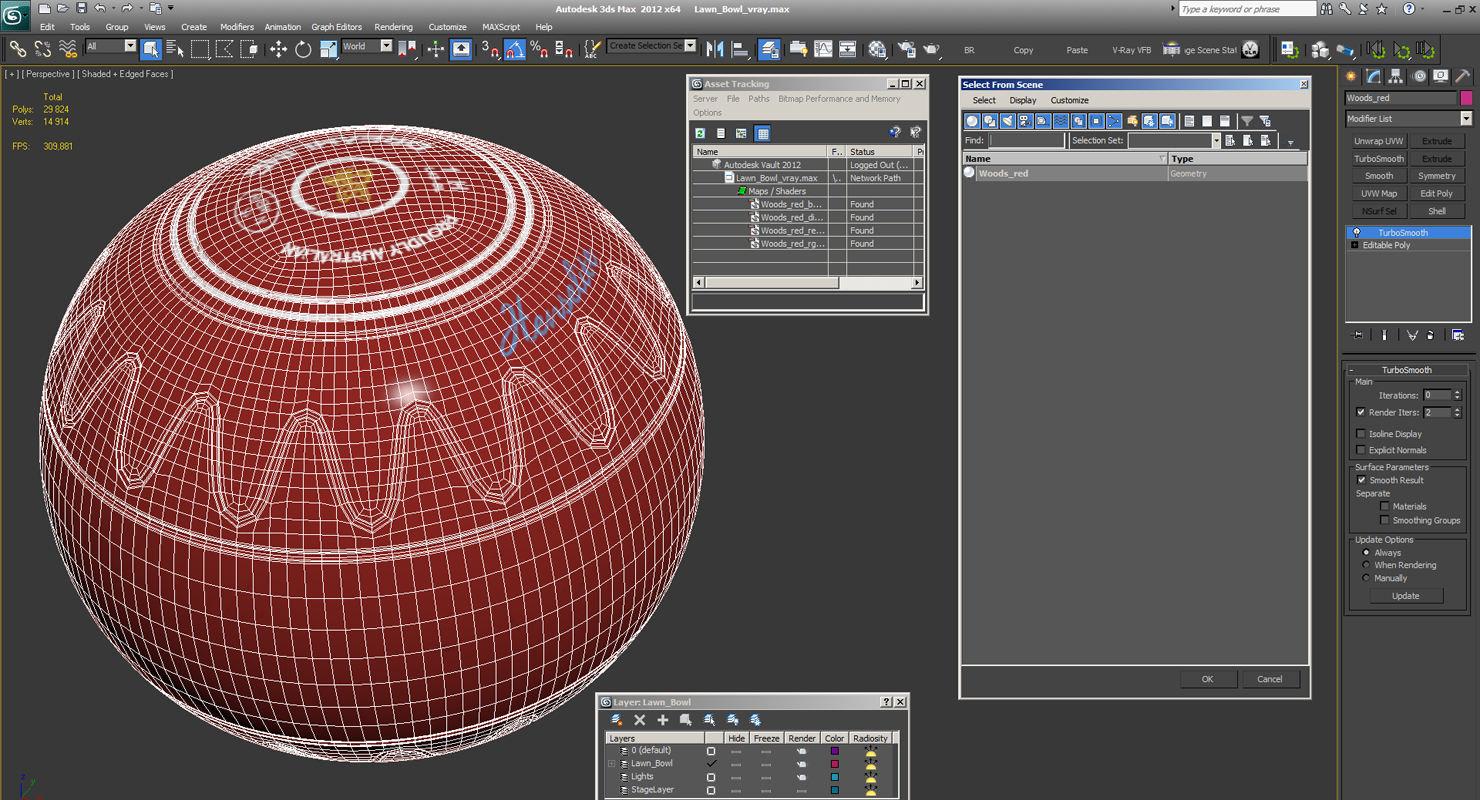Toggle the Smooth Result checkbox
This screenshot has height=800, width=1480.
(x=1361, y=480)
